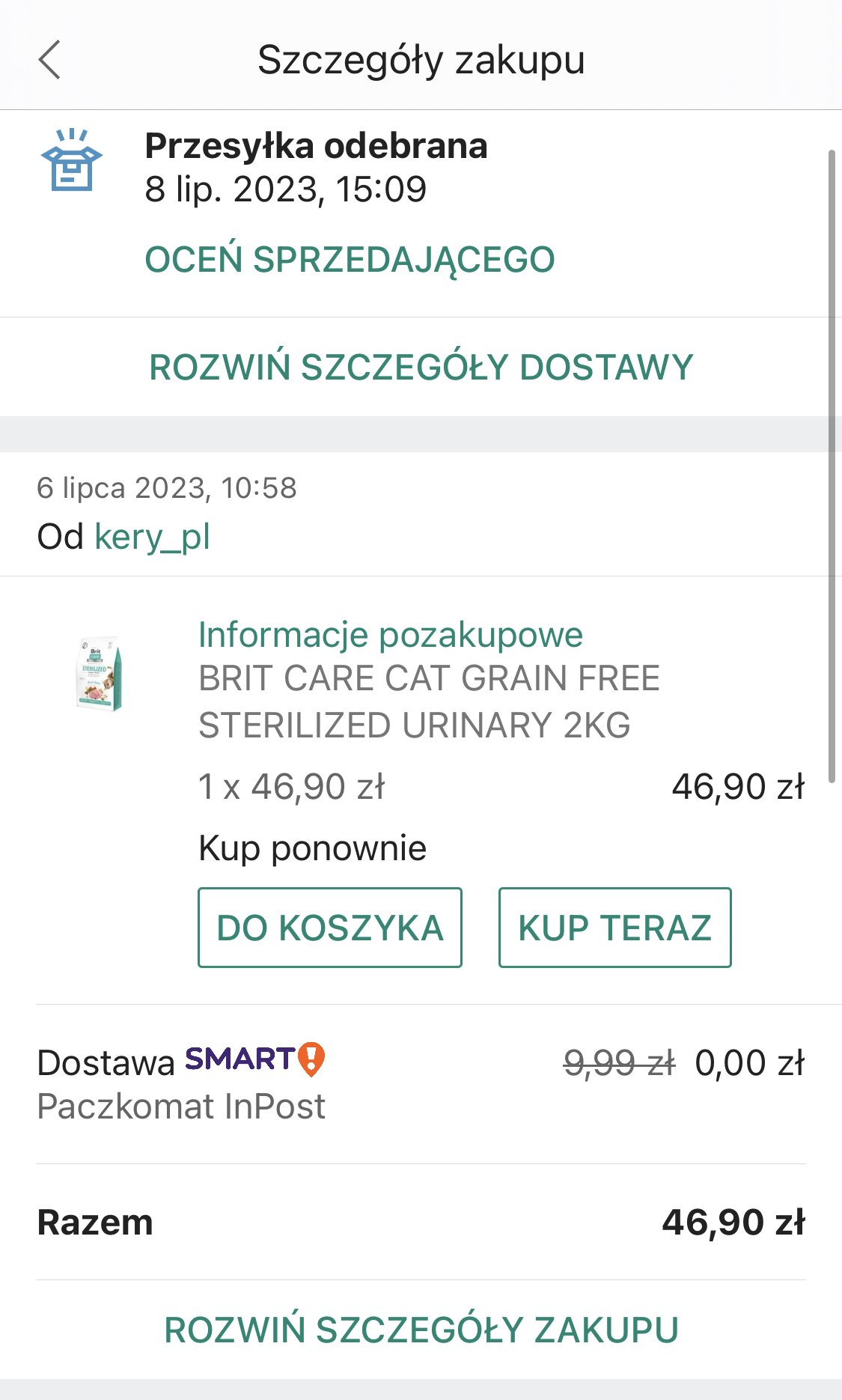This screenshot has width=842, height=1400.
Task: Tap the back arrow icon
Action: tap(49, 60)
